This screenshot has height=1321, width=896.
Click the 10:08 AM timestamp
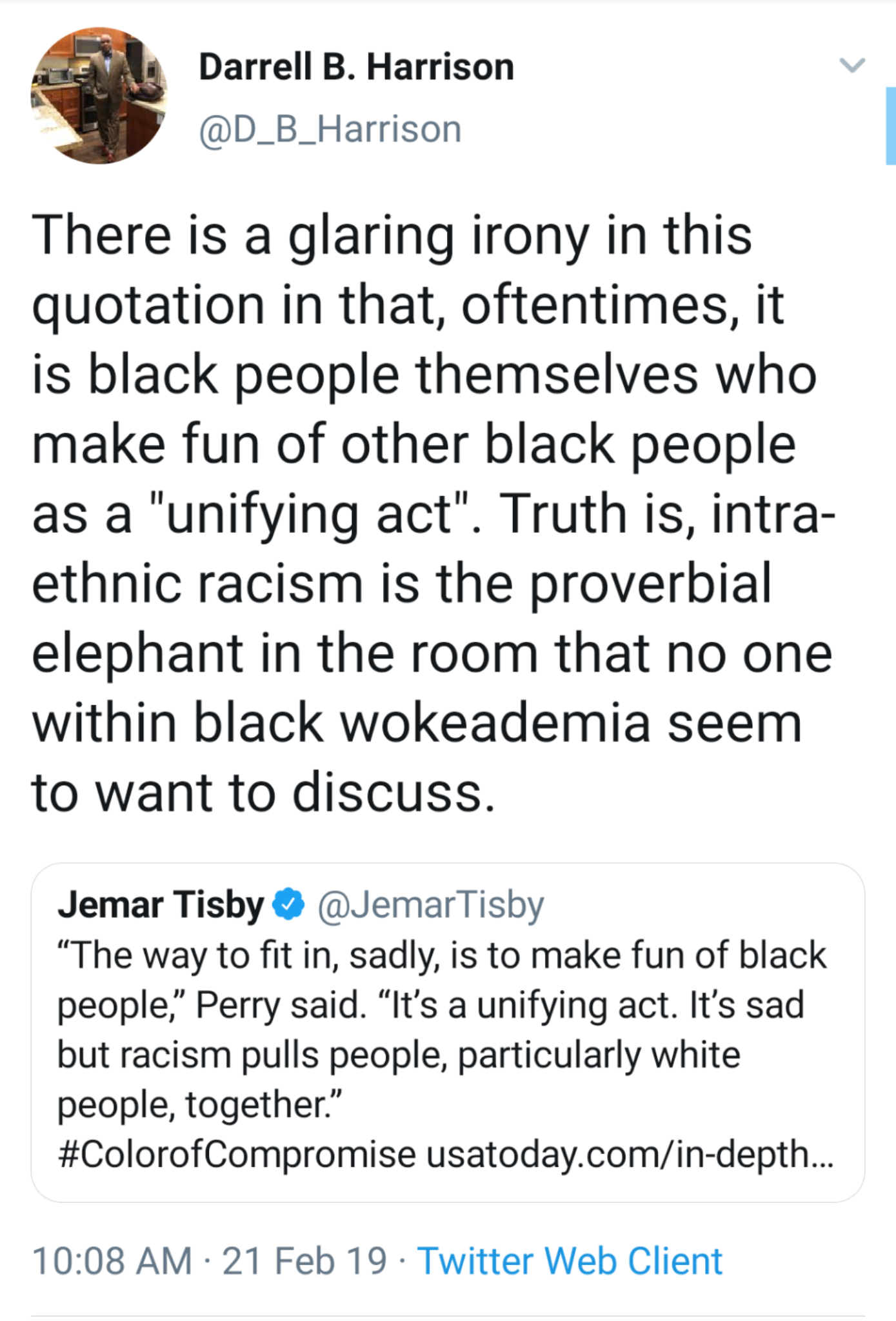click(112, 1260)
